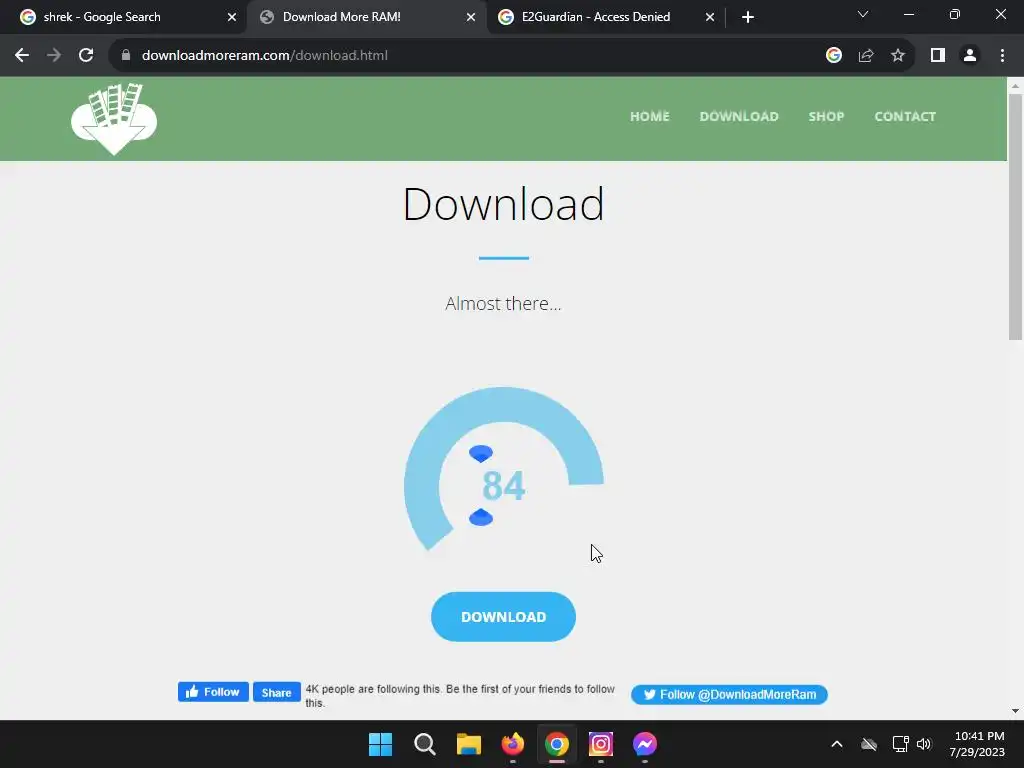Click the circular progress gauge showing 84

click(x=504, y=470)
